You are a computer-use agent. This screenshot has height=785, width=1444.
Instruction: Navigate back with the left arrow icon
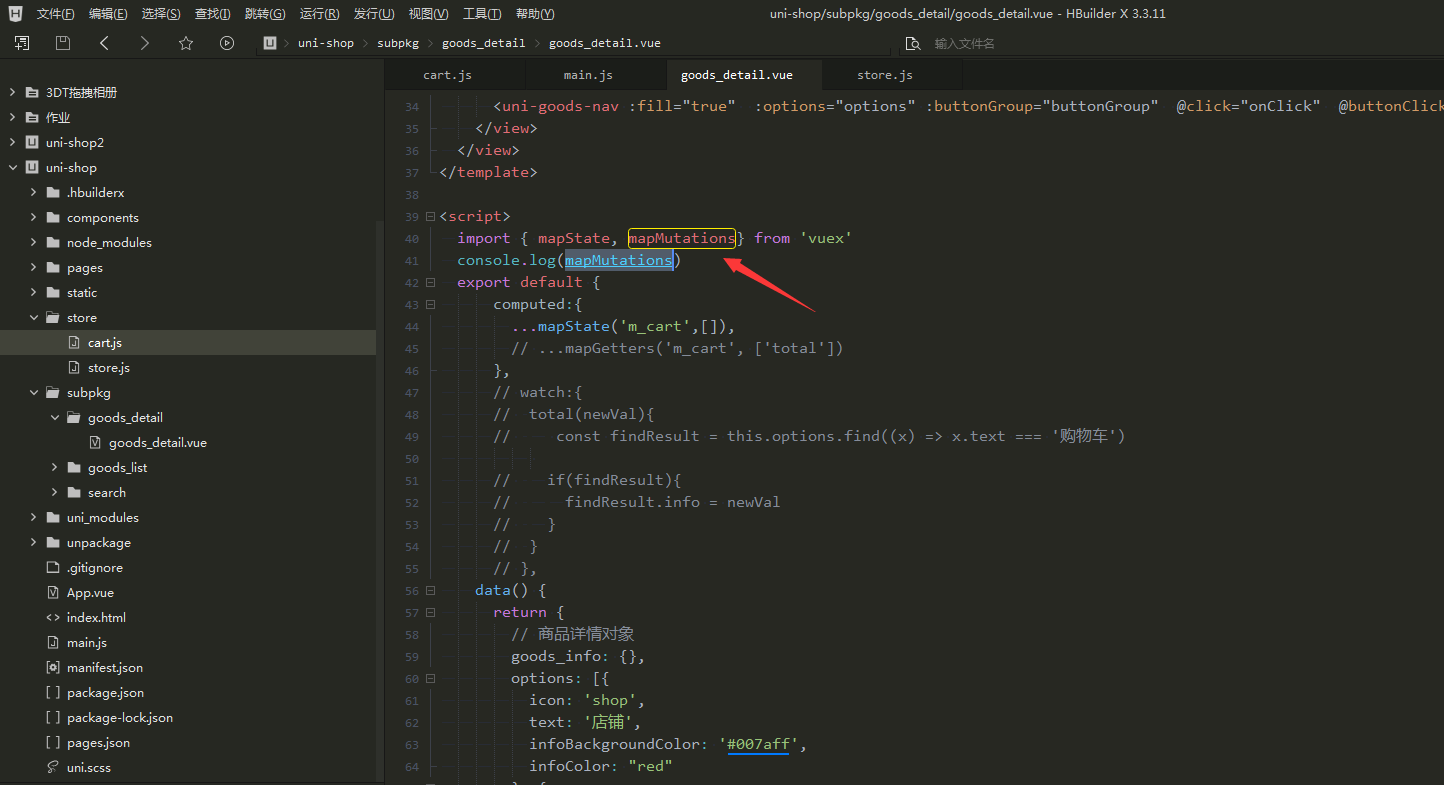point(104,43)
